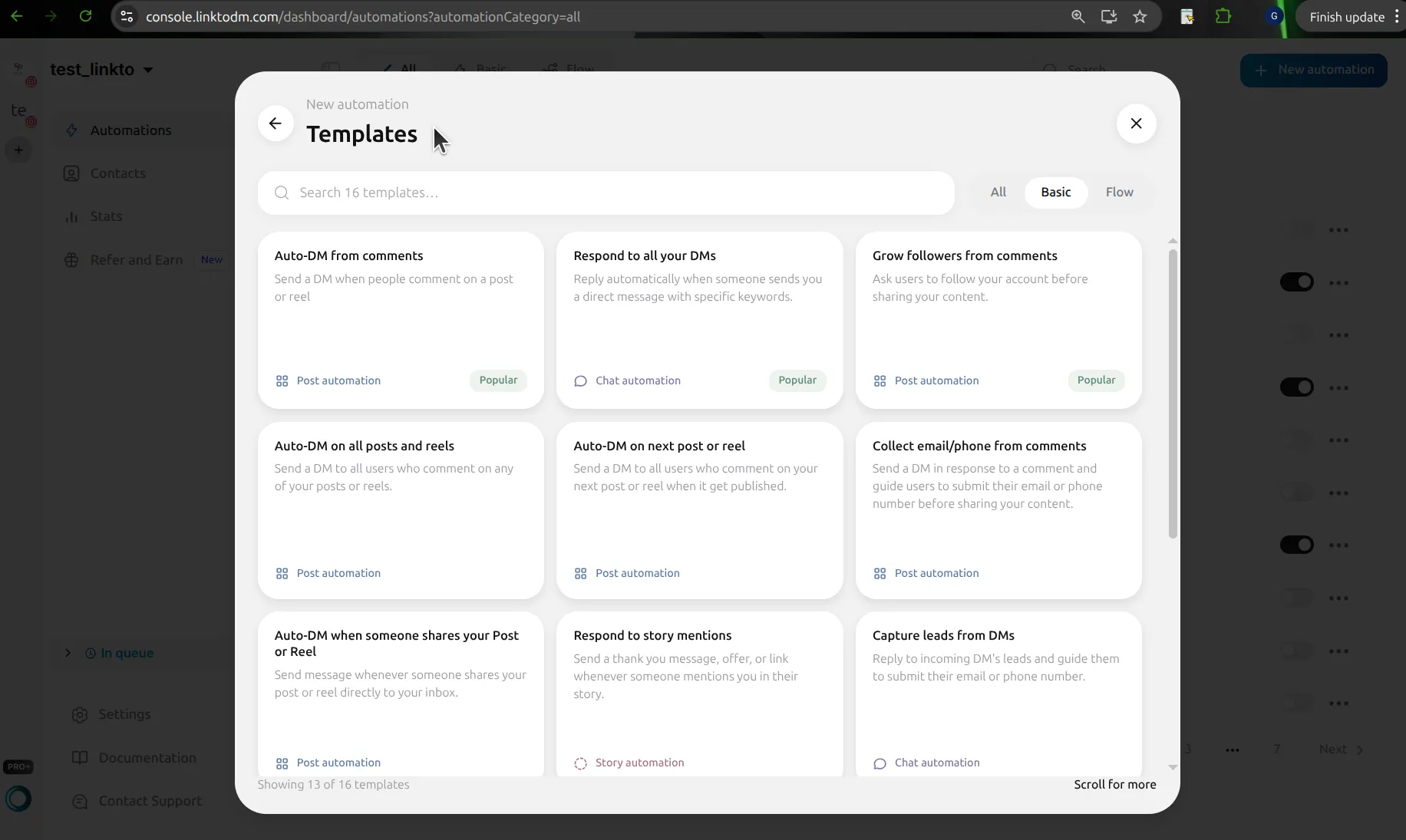Click the templates list scrollbar thumb
Screen dimensions: 1406x840
click(1172, 394)
